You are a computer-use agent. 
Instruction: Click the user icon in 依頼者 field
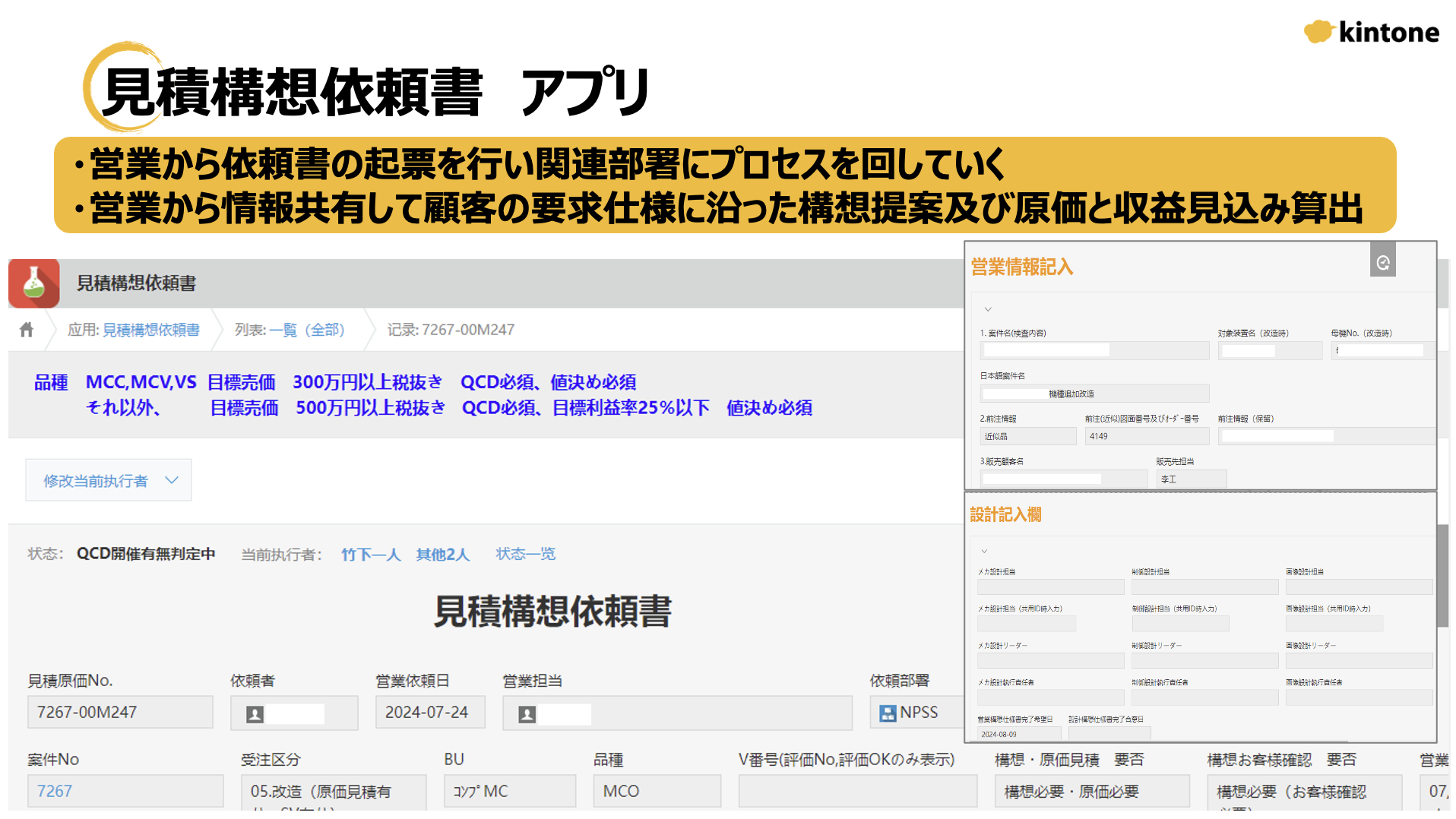tap(255, 714)
